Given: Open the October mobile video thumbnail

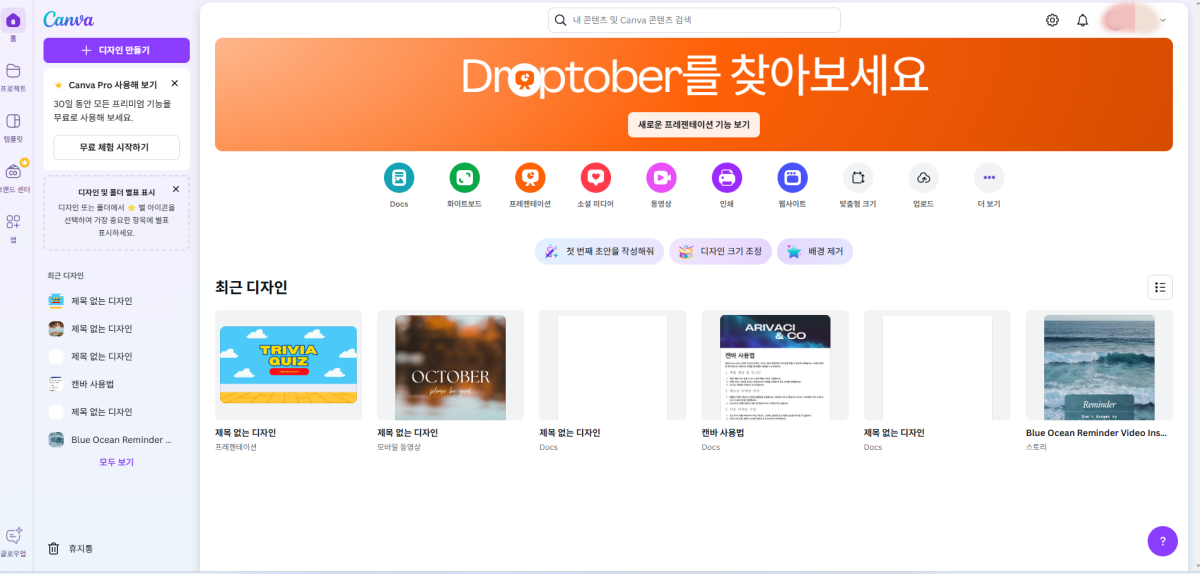Looking at the screenshot, I should 450,364.
